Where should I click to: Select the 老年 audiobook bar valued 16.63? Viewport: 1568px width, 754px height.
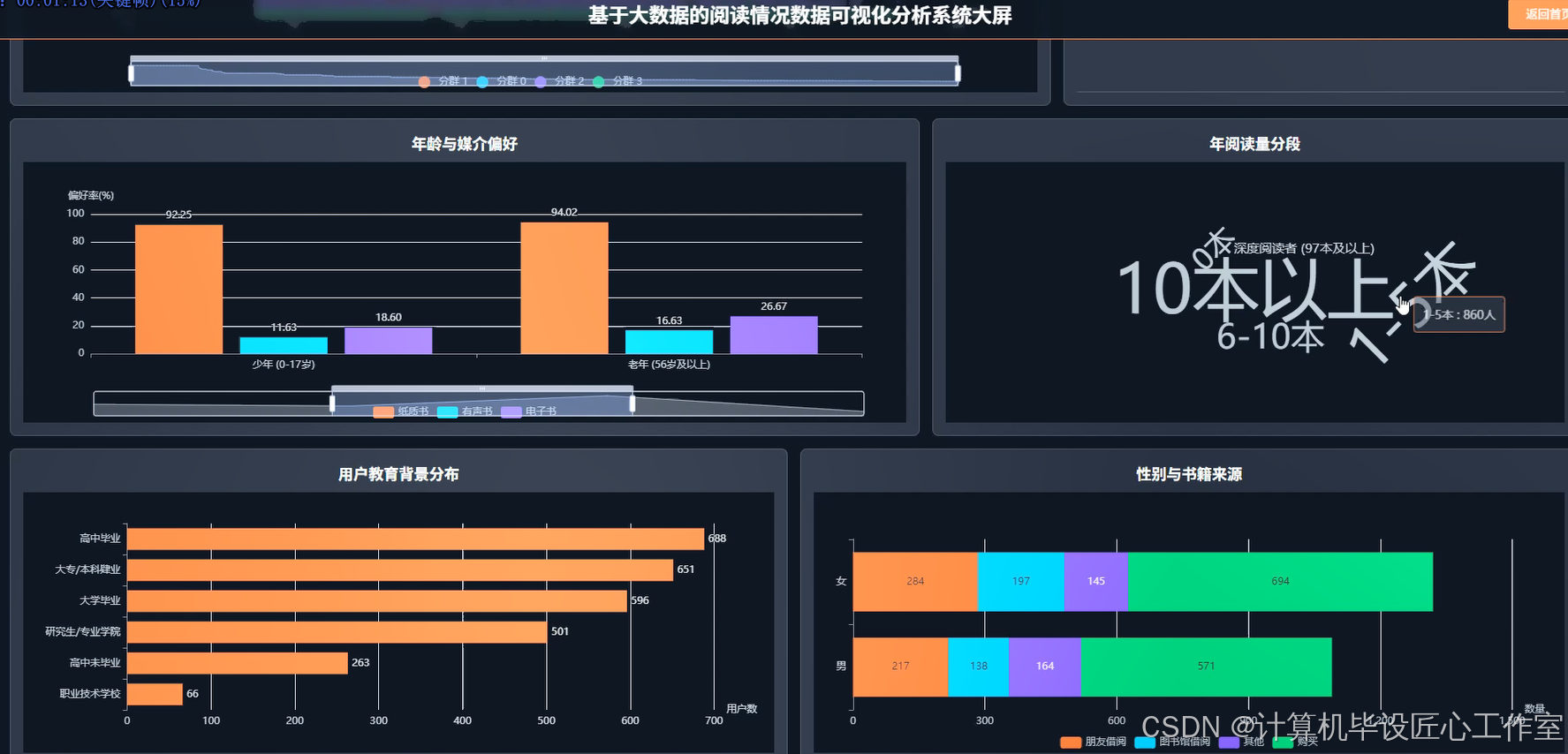pos(669,342)
